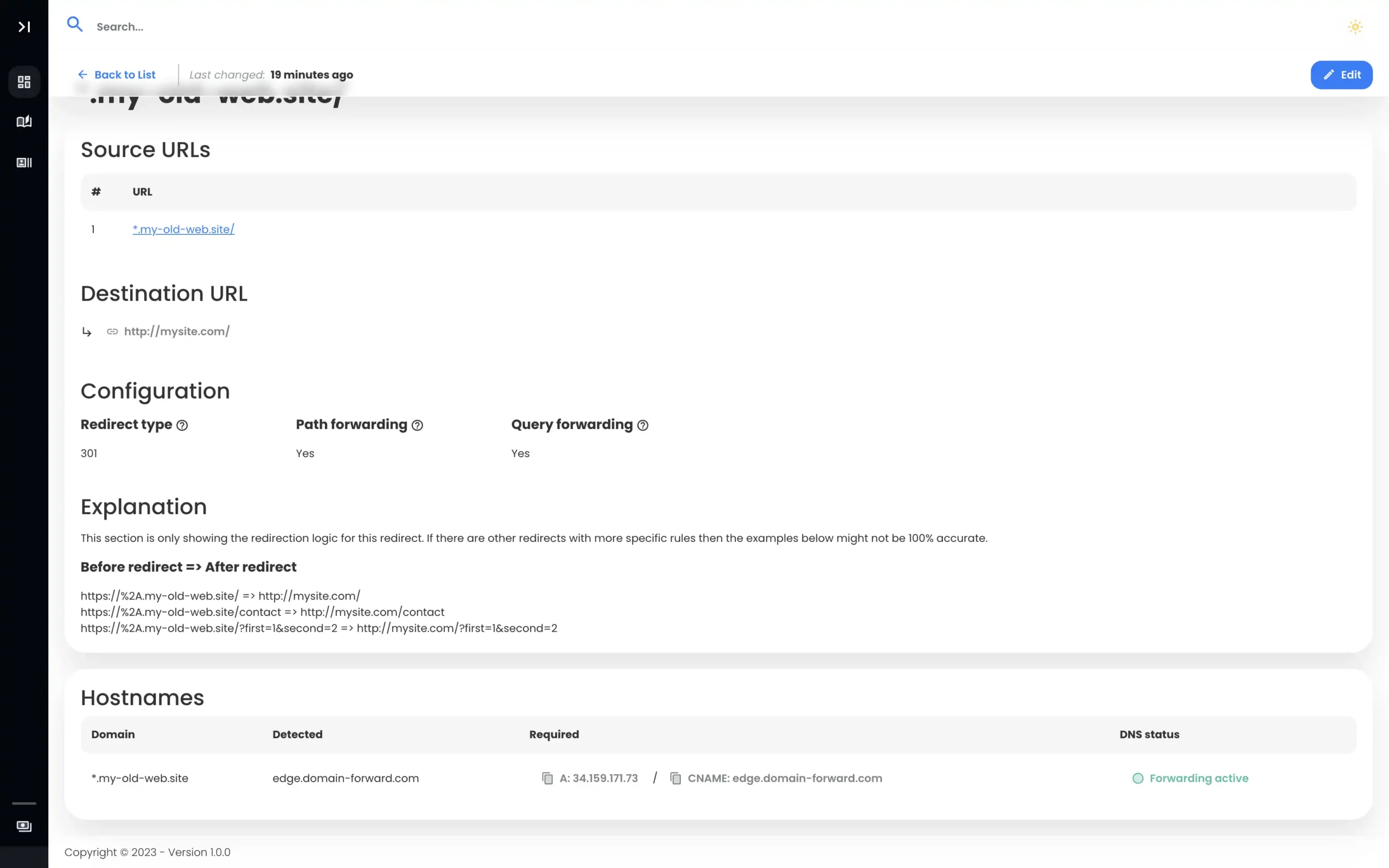
Task: Click the path forwarding Yes value
Action: [x=305, y=453]
